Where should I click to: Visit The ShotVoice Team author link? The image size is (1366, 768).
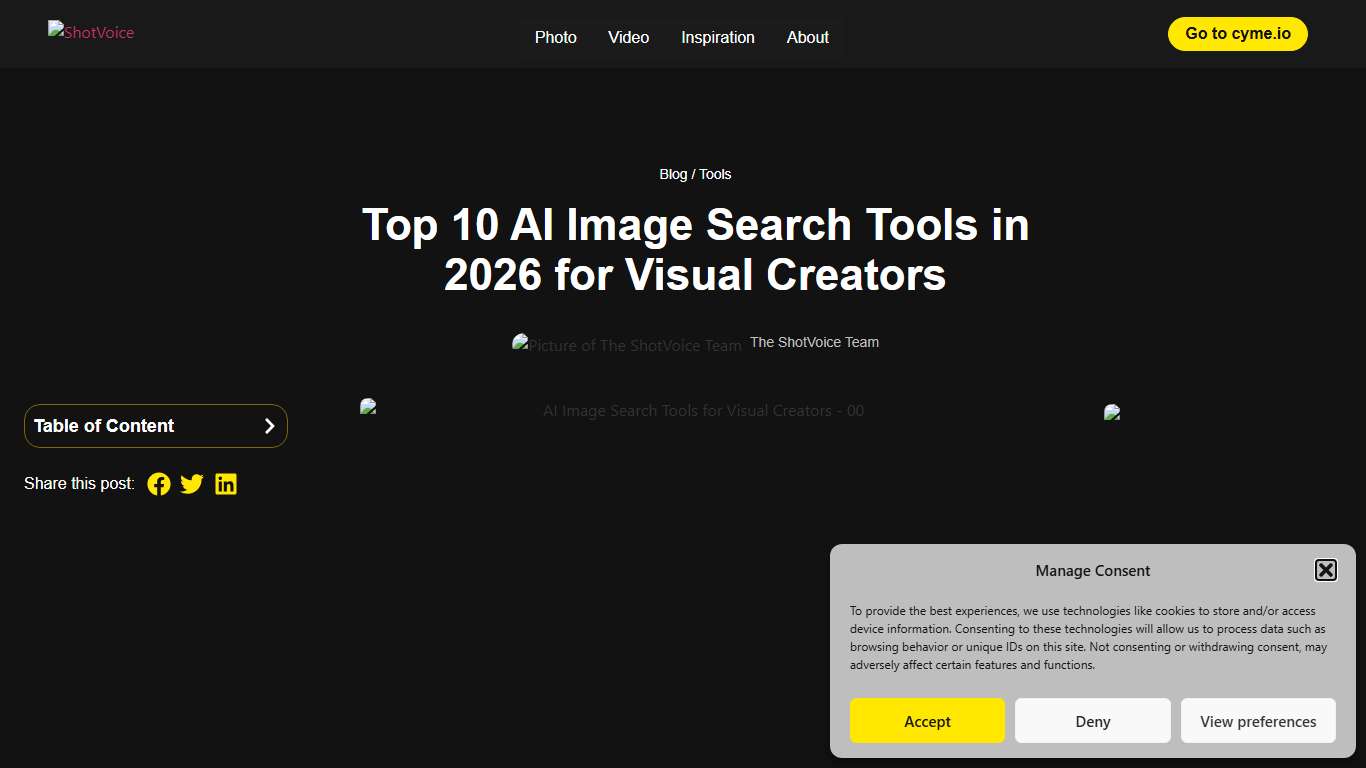pos(814,342)
